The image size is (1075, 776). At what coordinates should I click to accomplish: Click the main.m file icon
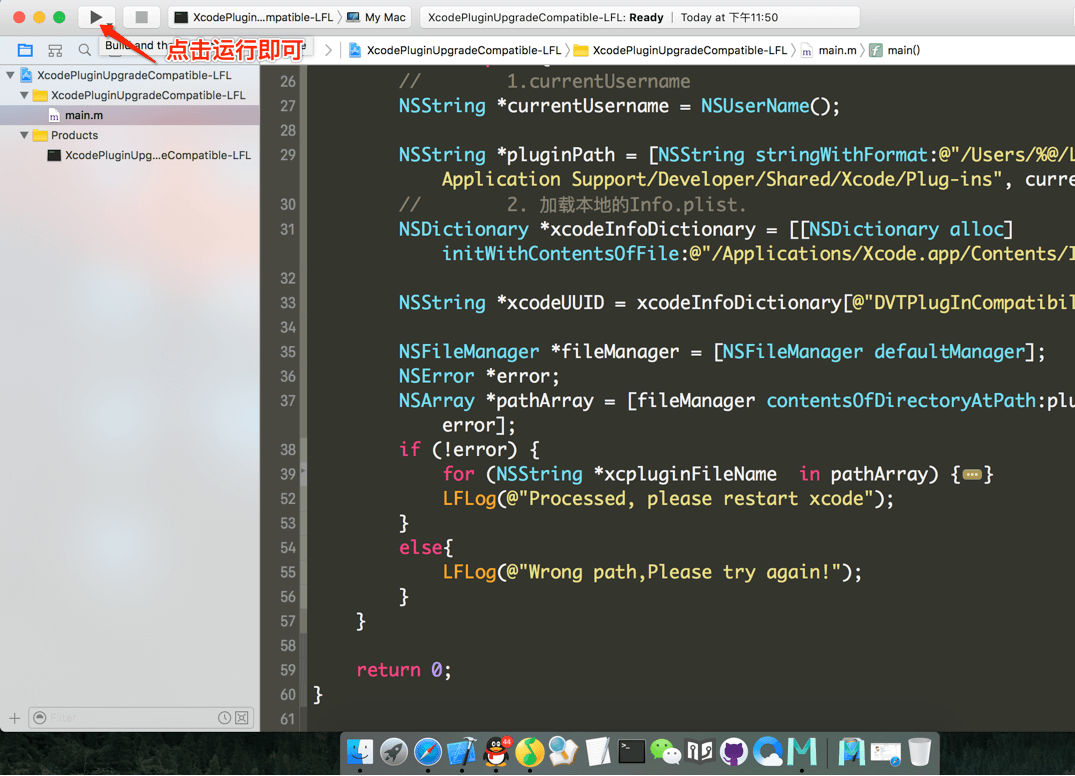pyautogui.click(x=54, y=115)
